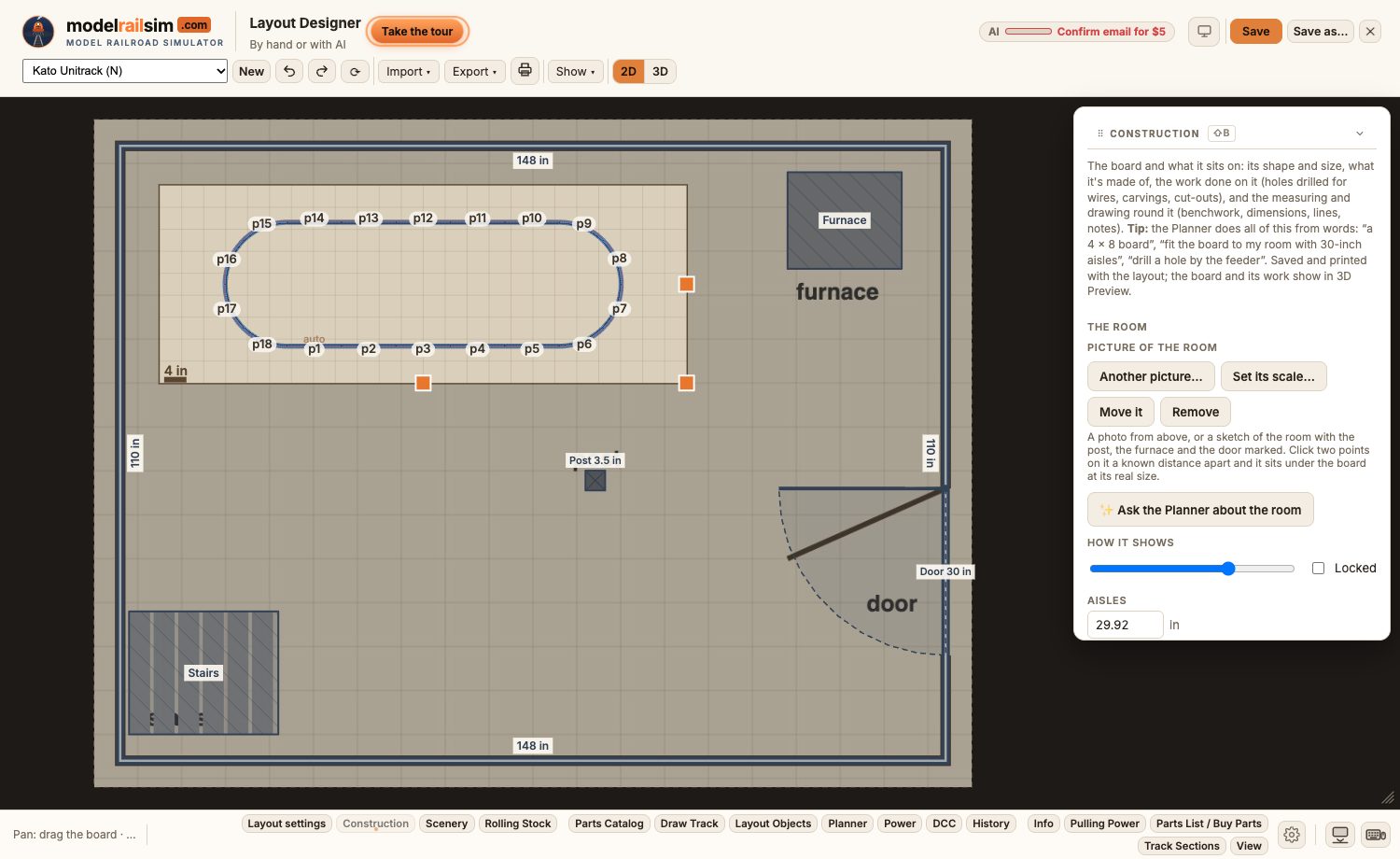This screenshot has height=859, width=1400.
Task: Click the orange handle on board's right edge
Action: tap(686, 284)
